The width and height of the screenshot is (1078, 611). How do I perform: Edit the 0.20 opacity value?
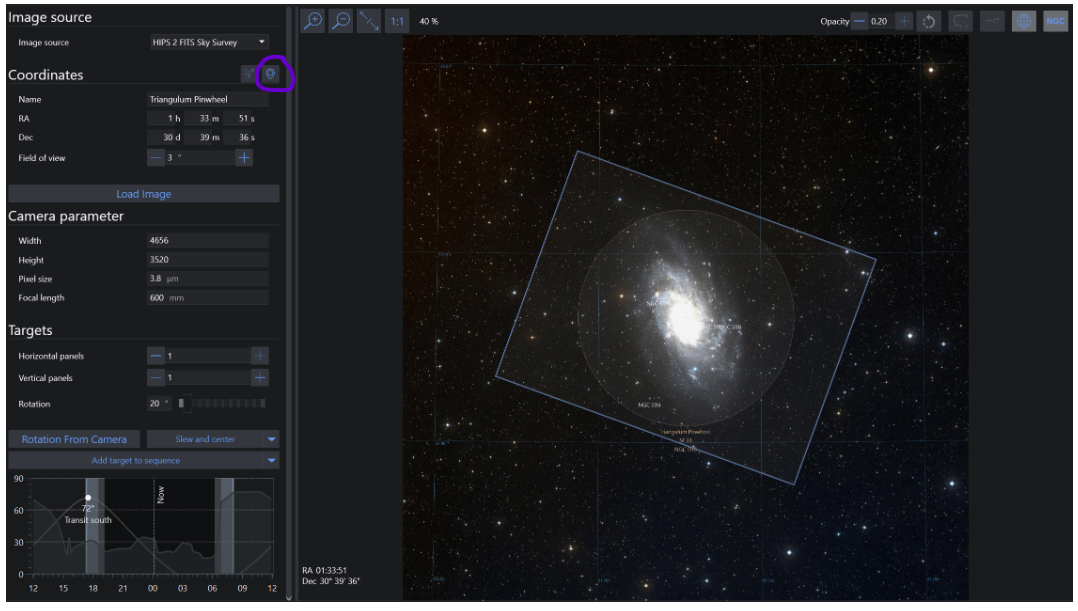881,21
